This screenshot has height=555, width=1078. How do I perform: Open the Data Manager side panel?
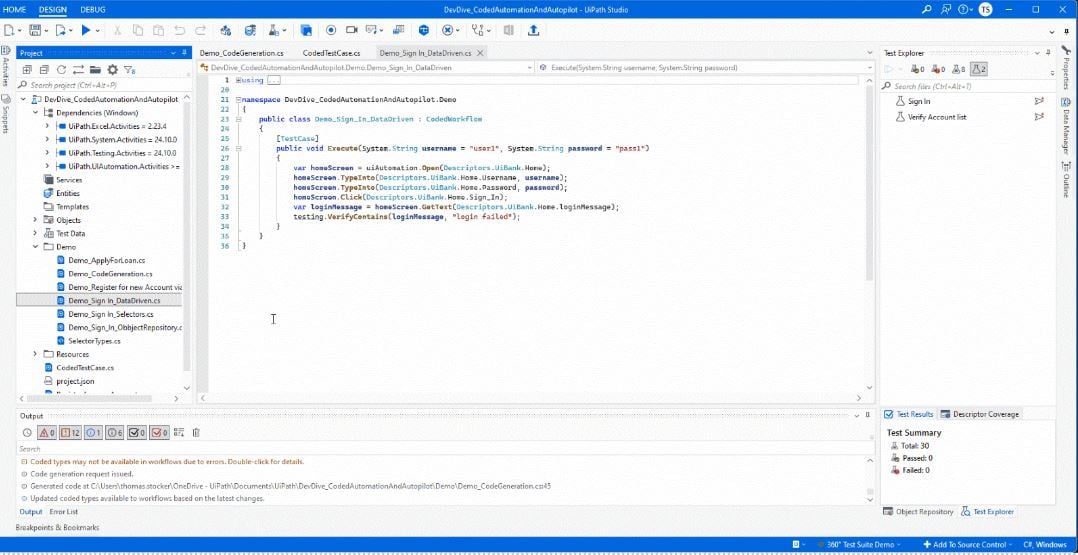pyautogui.click(x=1066, y=126)
